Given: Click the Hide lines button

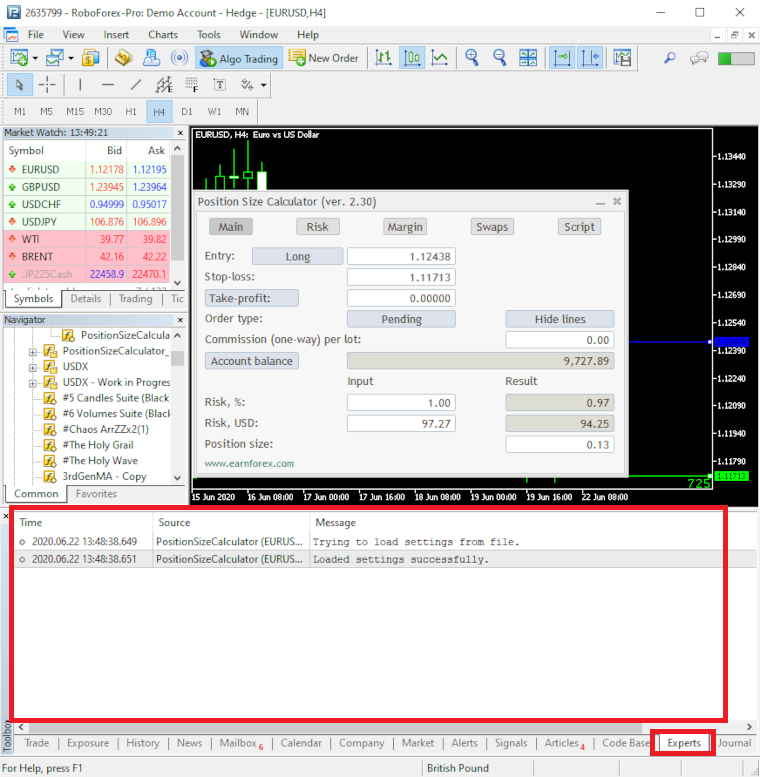Looking at the screenshot, I should coord(560,319).
